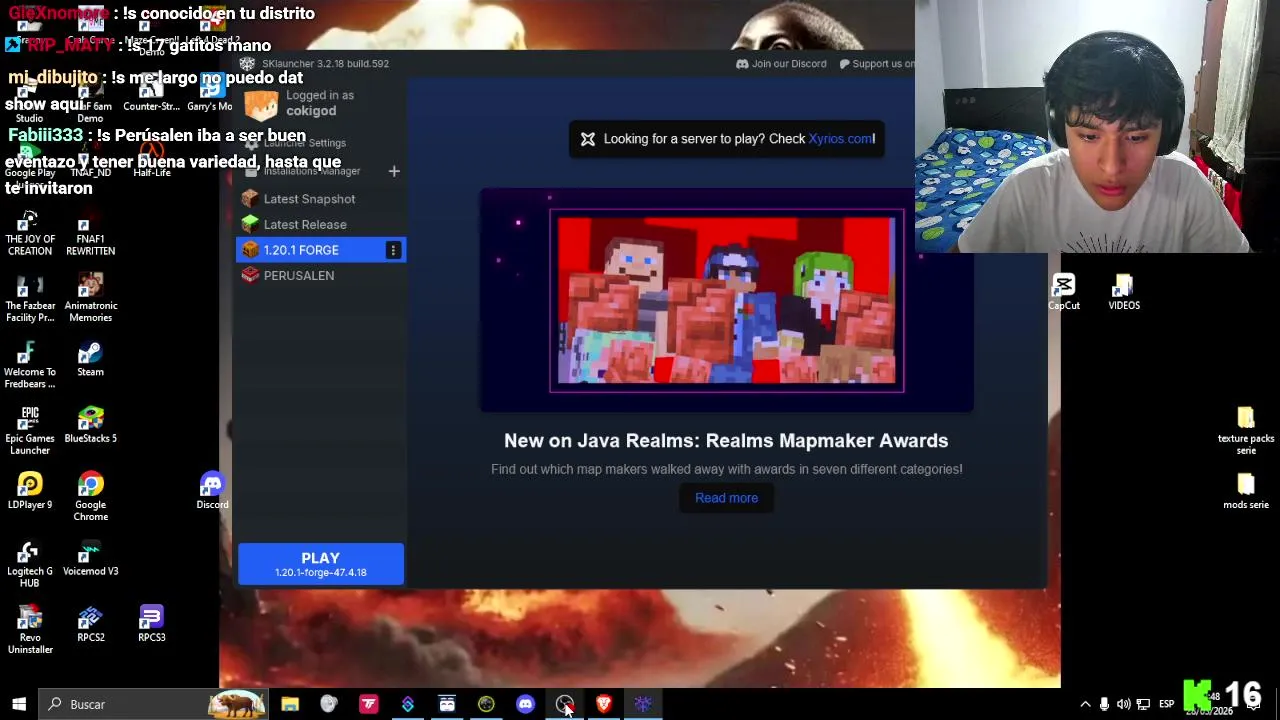Open File Explorer from the taskbar

coord(290,704)
